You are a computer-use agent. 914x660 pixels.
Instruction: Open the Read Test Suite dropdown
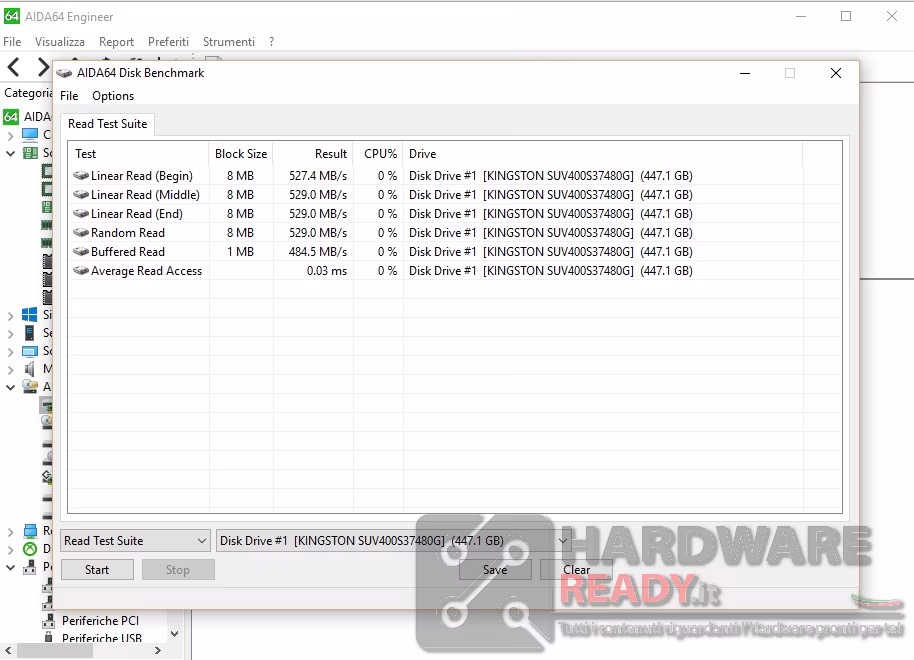coord(135,540)
